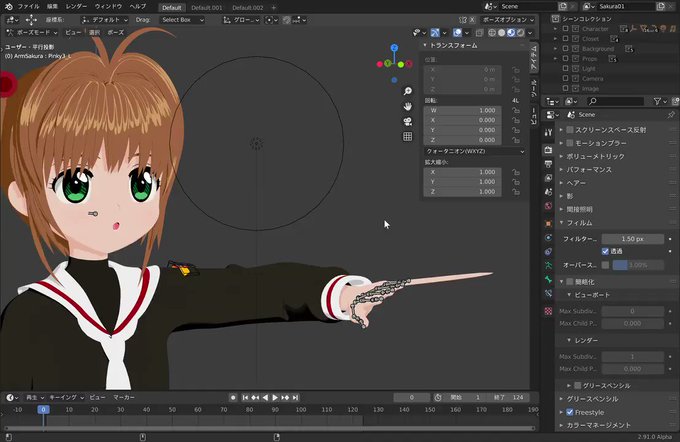680x442 pixels.
Task: Expand the ボリューメトリック panel
Action: click(x=561, y=156)
